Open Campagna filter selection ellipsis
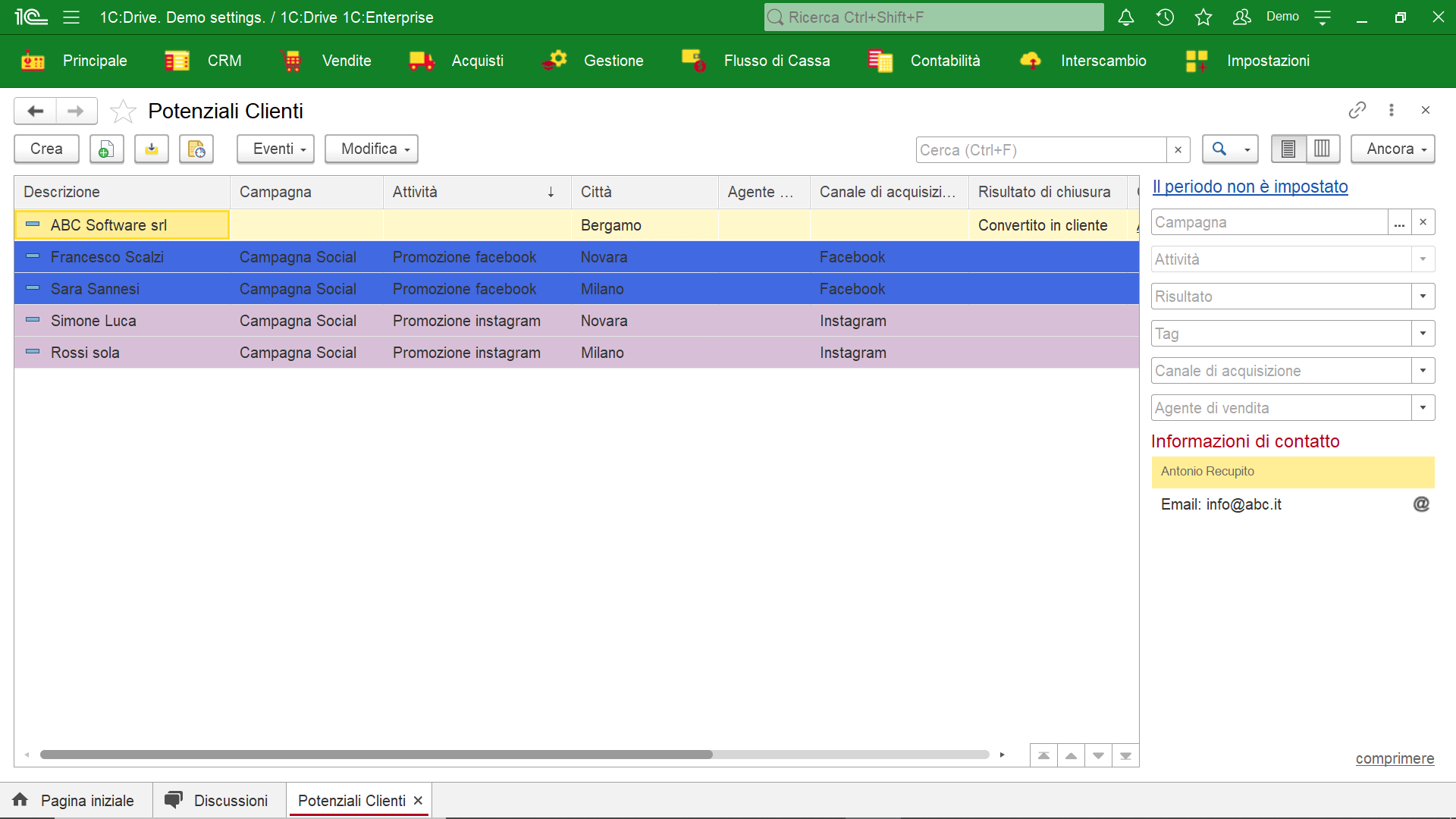Image resolution: width=1456 pixels, height=819 pixels. point(1399,222)
